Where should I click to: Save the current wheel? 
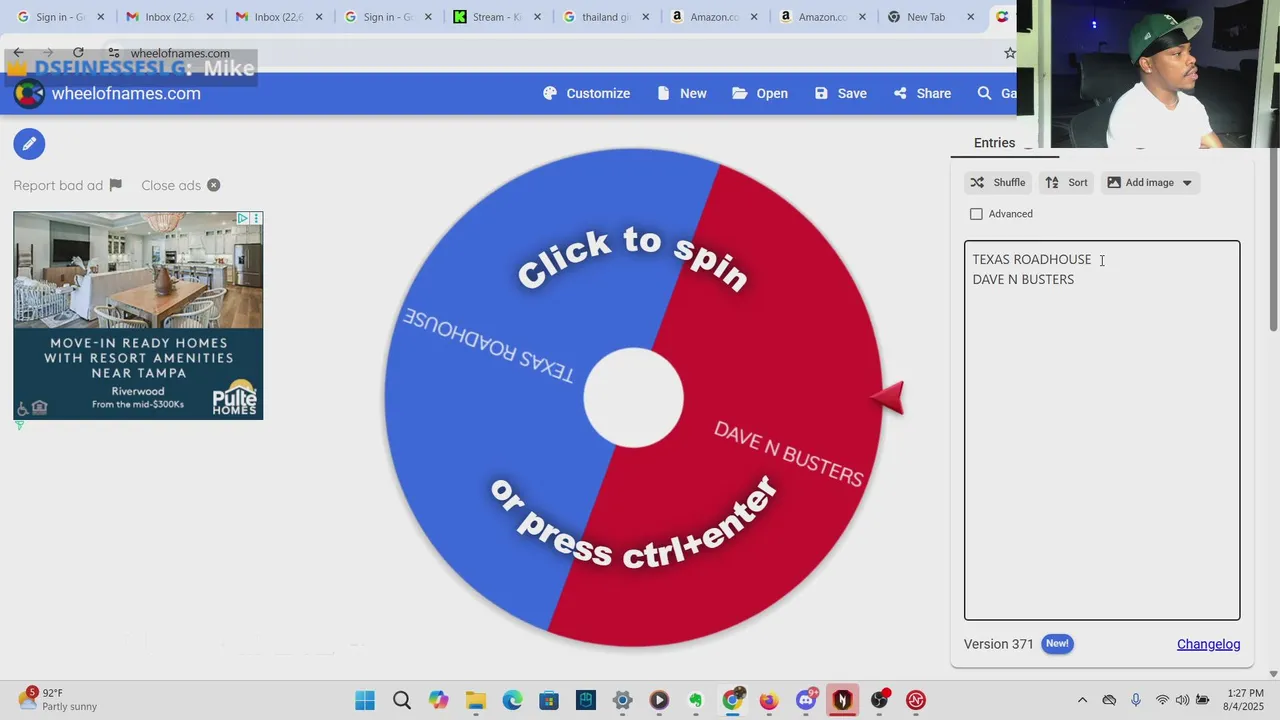[x=841, y=93]
